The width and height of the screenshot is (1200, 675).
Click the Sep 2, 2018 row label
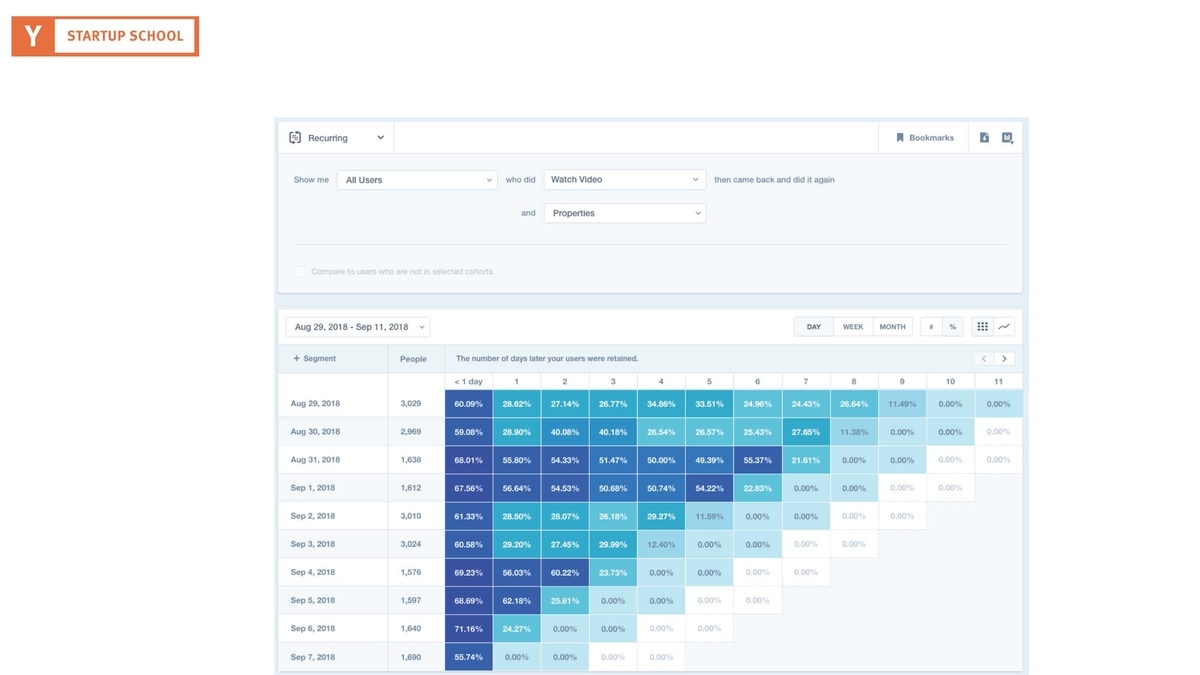point(313,516)
